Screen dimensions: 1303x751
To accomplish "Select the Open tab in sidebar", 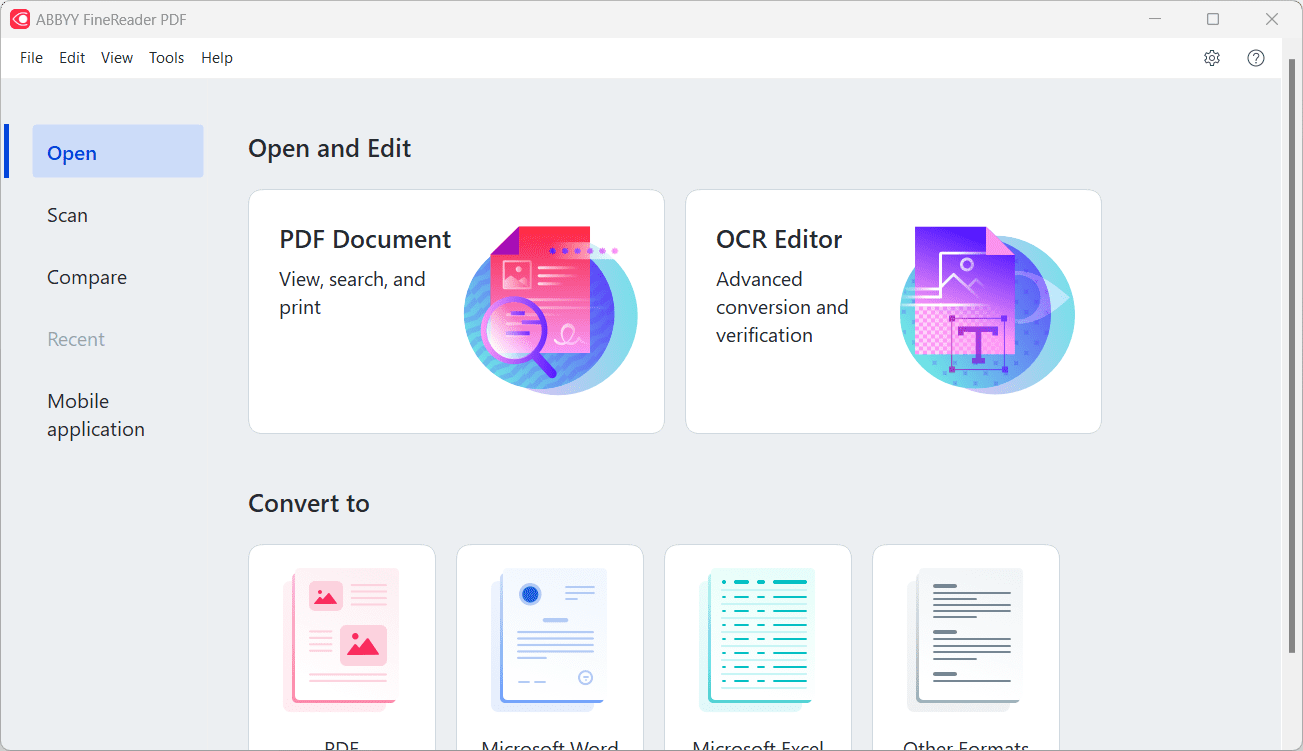I will [118, 151].
